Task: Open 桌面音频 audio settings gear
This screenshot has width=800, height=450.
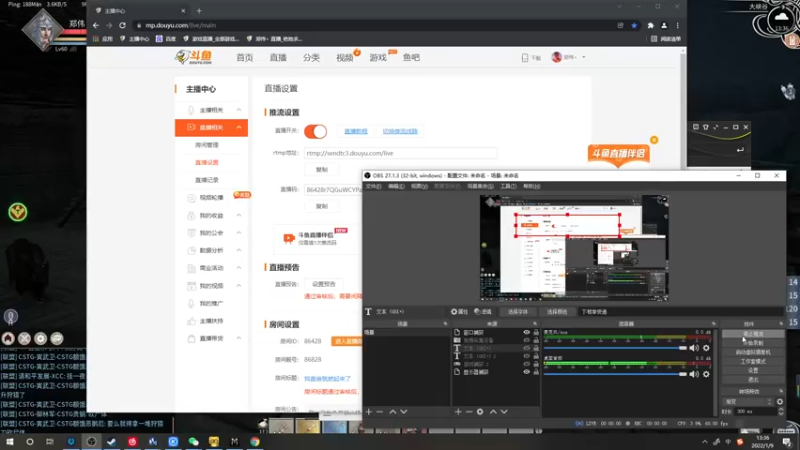Action: point(706,374)
